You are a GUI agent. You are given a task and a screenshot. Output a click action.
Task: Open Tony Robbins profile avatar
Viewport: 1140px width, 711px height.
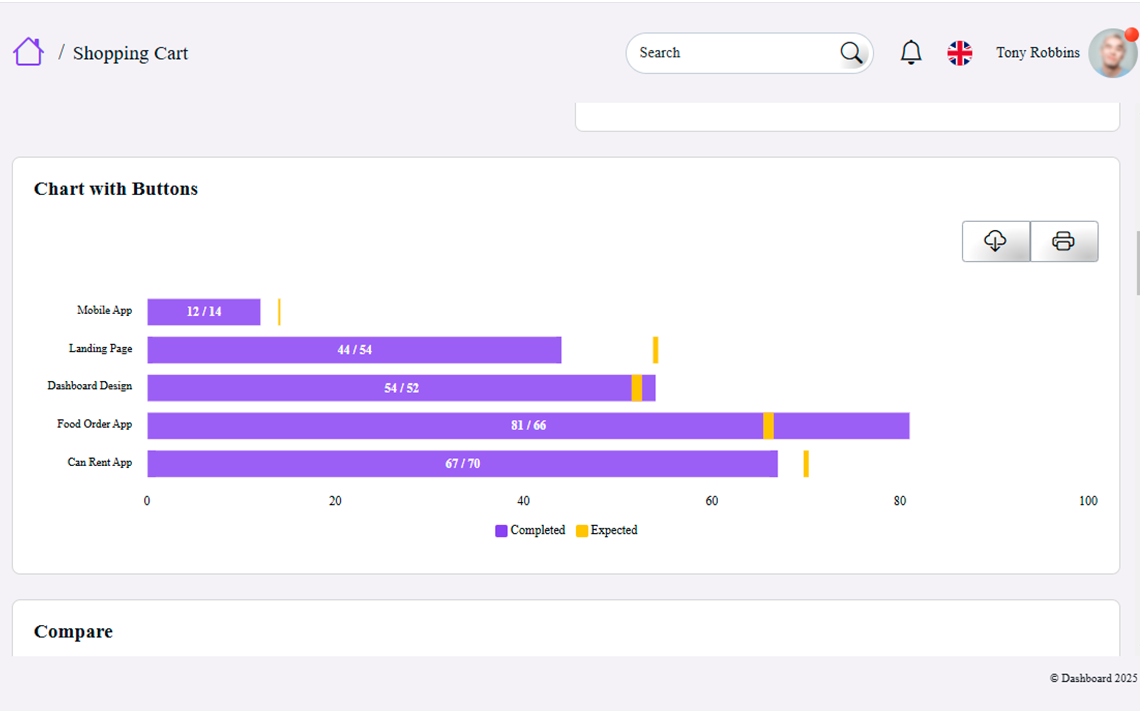(1112, 53)
